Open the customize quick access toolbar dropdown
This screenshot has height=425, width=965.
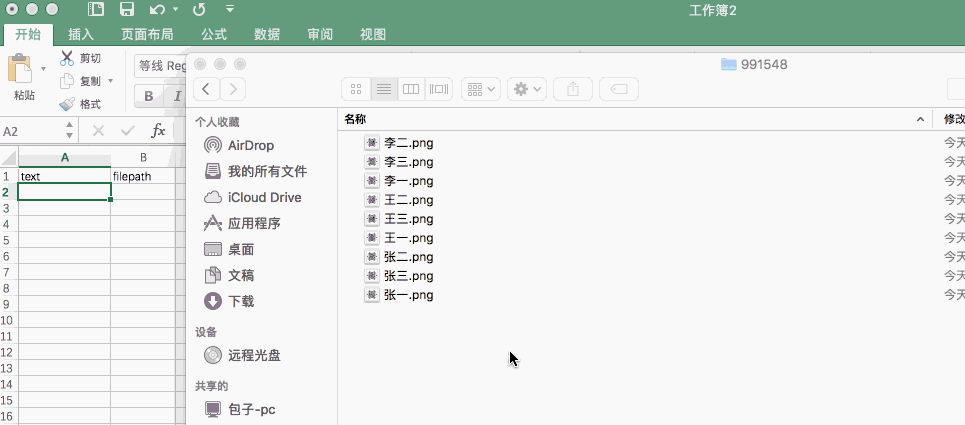[x=230, y=9]
